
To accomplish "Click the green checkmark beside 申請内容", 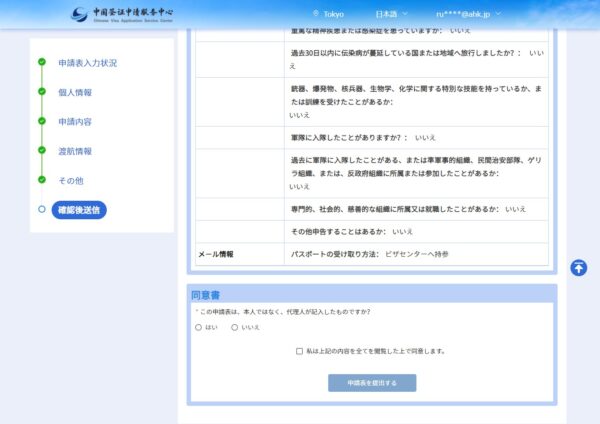I will (42, 122).
